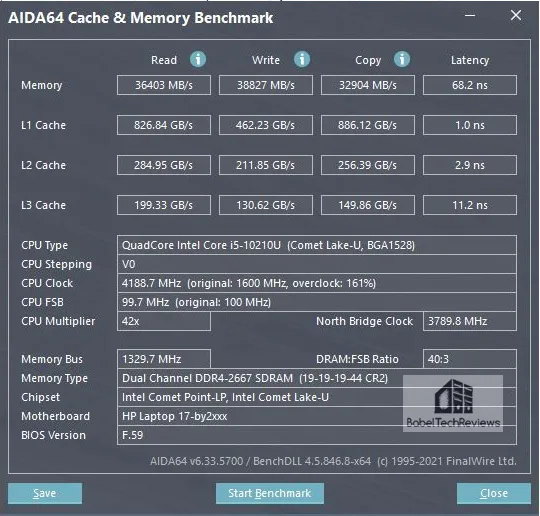
Task: Start Benchmark button
Action: coord(270,493)
